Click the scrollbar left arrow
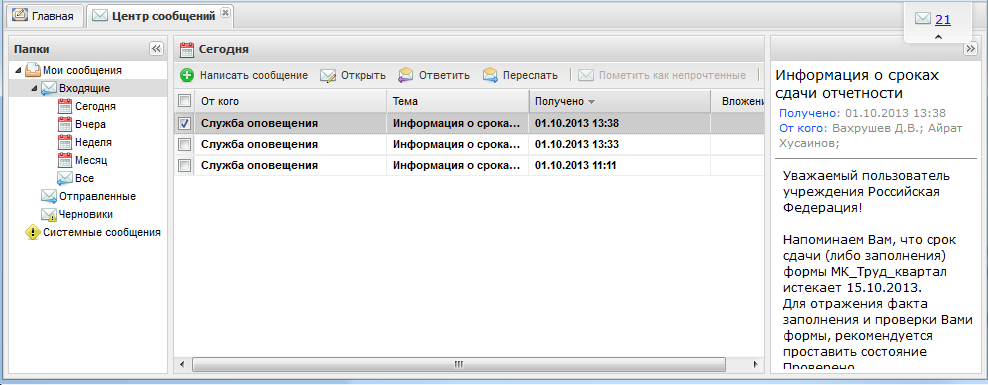The image size is (988, 385). (x=181, y=365)
